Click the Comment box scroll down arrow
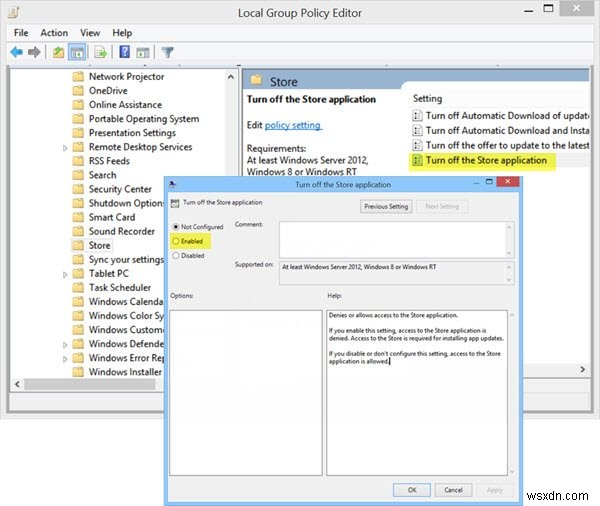This screenshot has height=506, width=600. (509, 253)
